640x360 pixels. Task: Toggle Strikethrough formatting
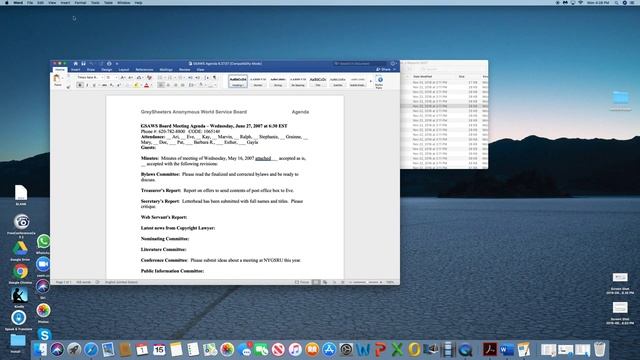(104, 85)
